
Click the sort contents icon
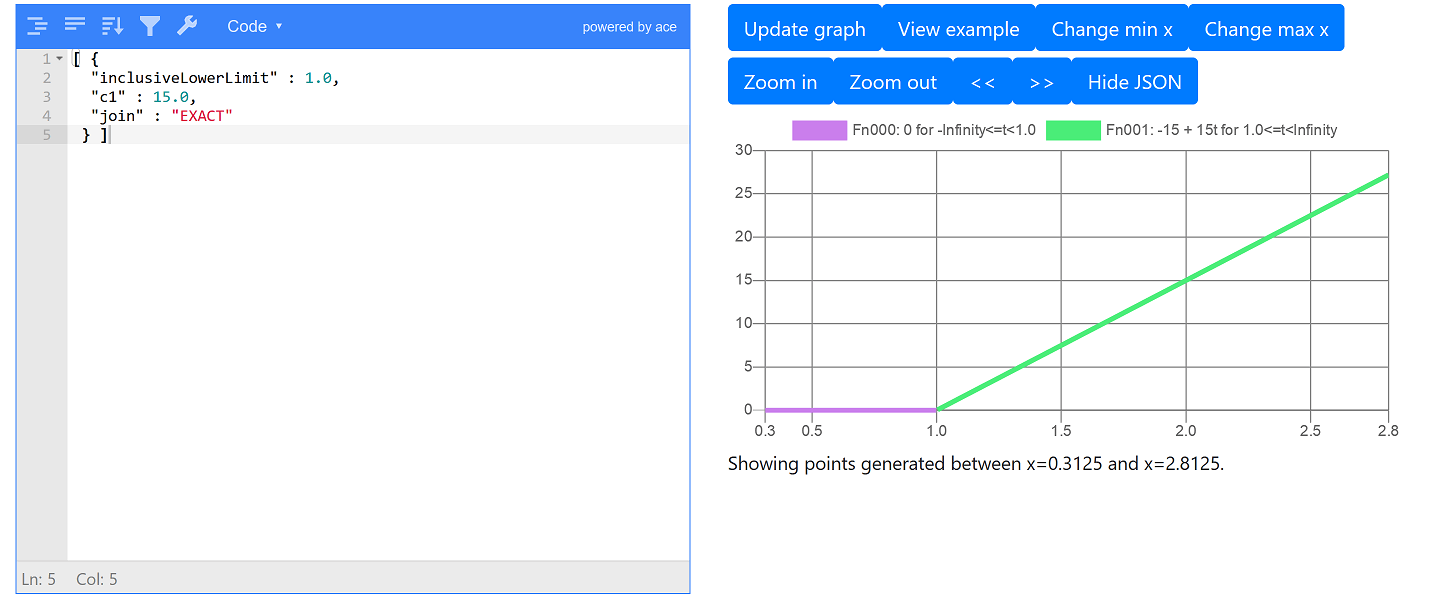click(x=112, y=26)
